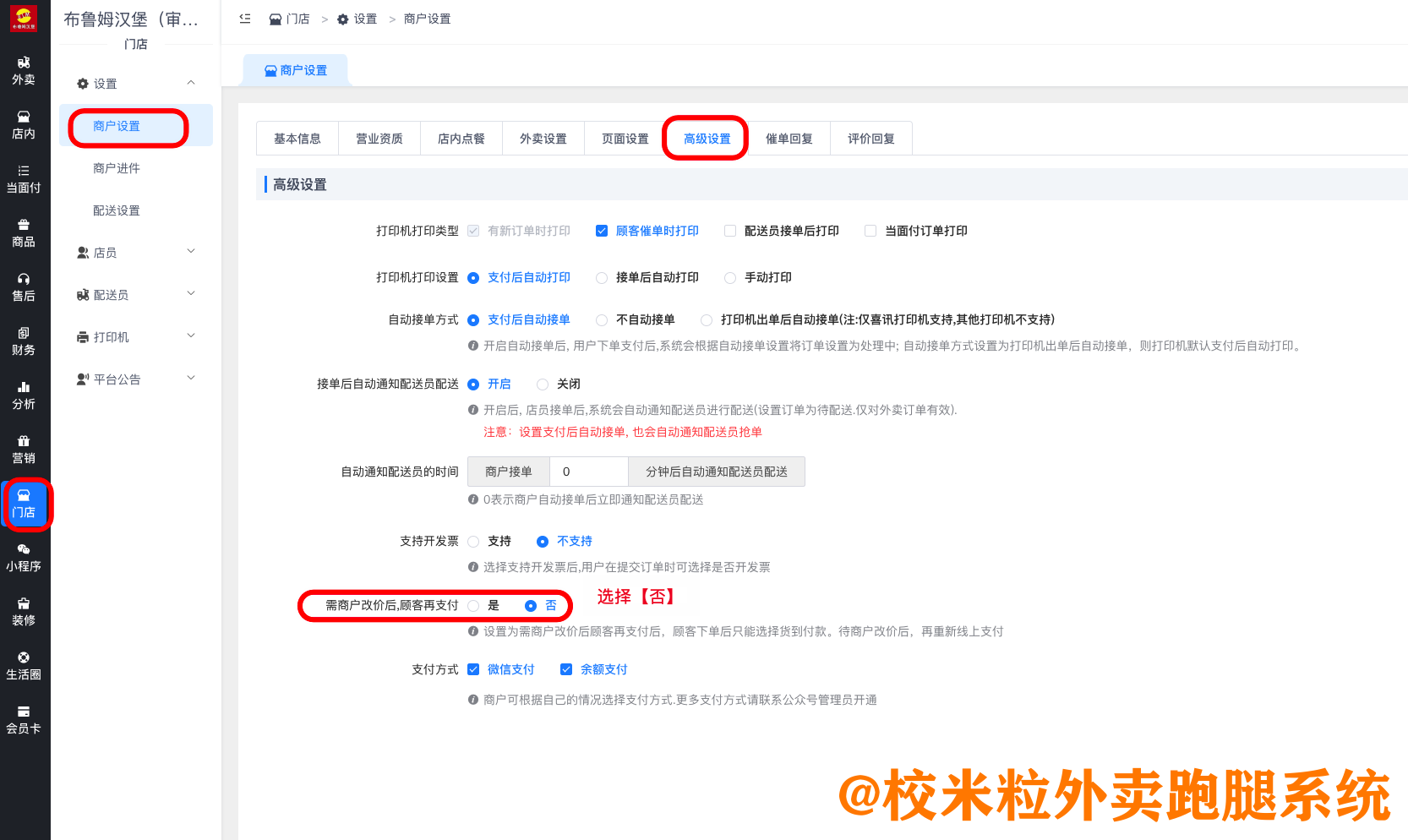Viewport: 1408px width, 840px height.
Task: Select 关闭 for auto-notify delivery rider
Action: pos(543,385)
